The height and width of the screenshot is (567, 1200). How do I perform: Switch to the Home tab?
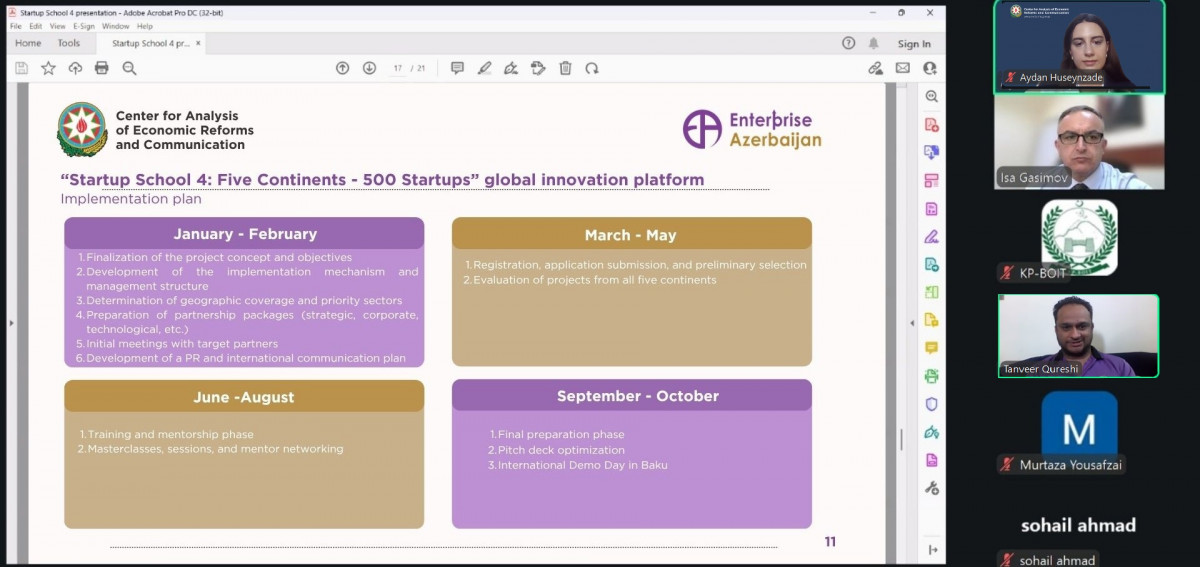click(28, 43)
